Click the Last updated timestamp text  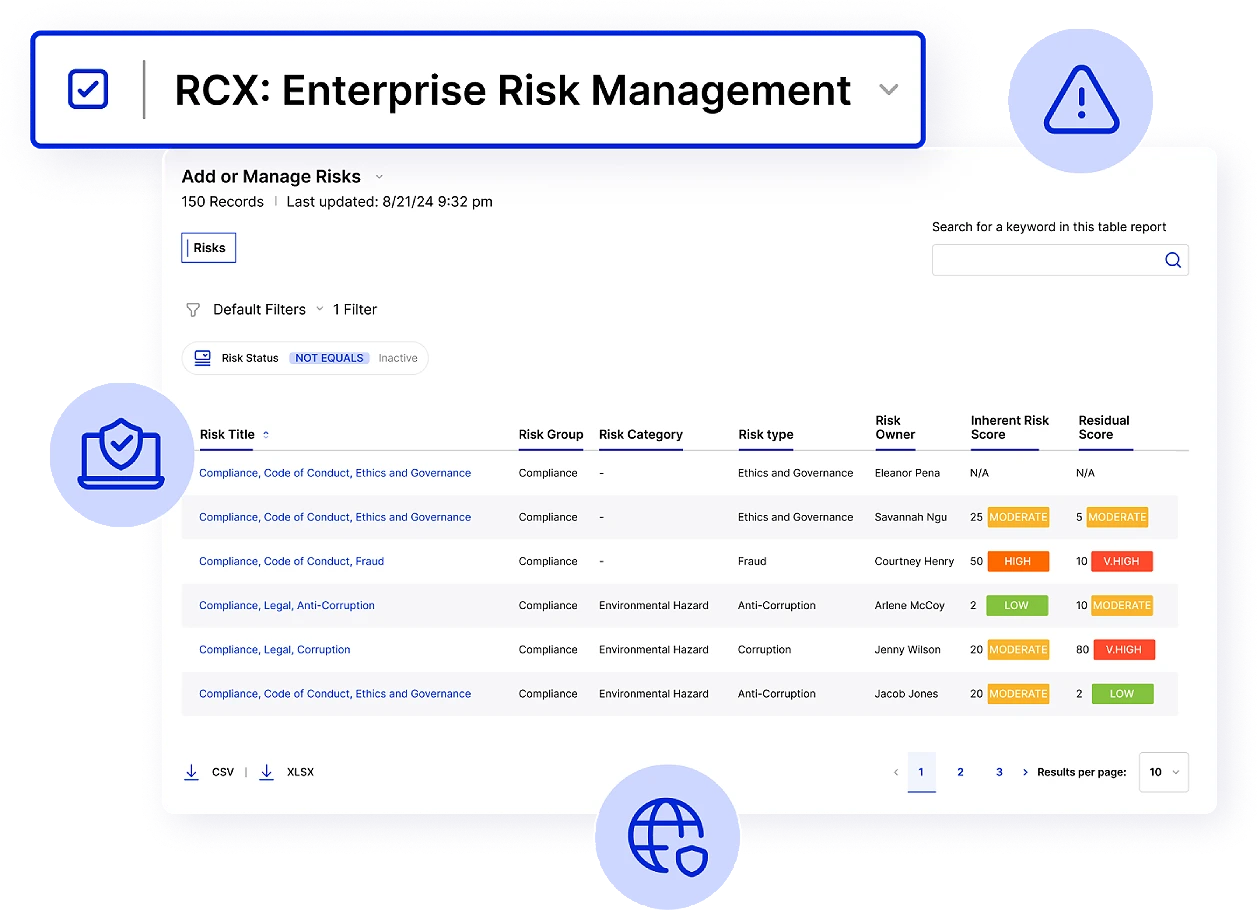(x=389, y=202)
